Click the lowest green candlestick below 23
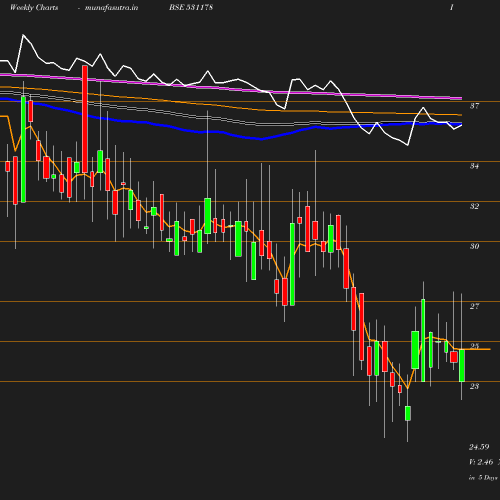This screenshot has height=500, width=500. click(x=408, y=413)
